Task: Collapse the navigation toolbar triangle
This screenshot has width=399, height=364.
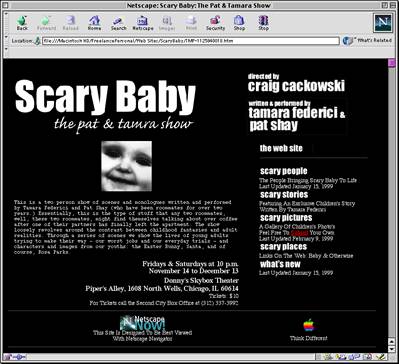Action: [6, 14]
